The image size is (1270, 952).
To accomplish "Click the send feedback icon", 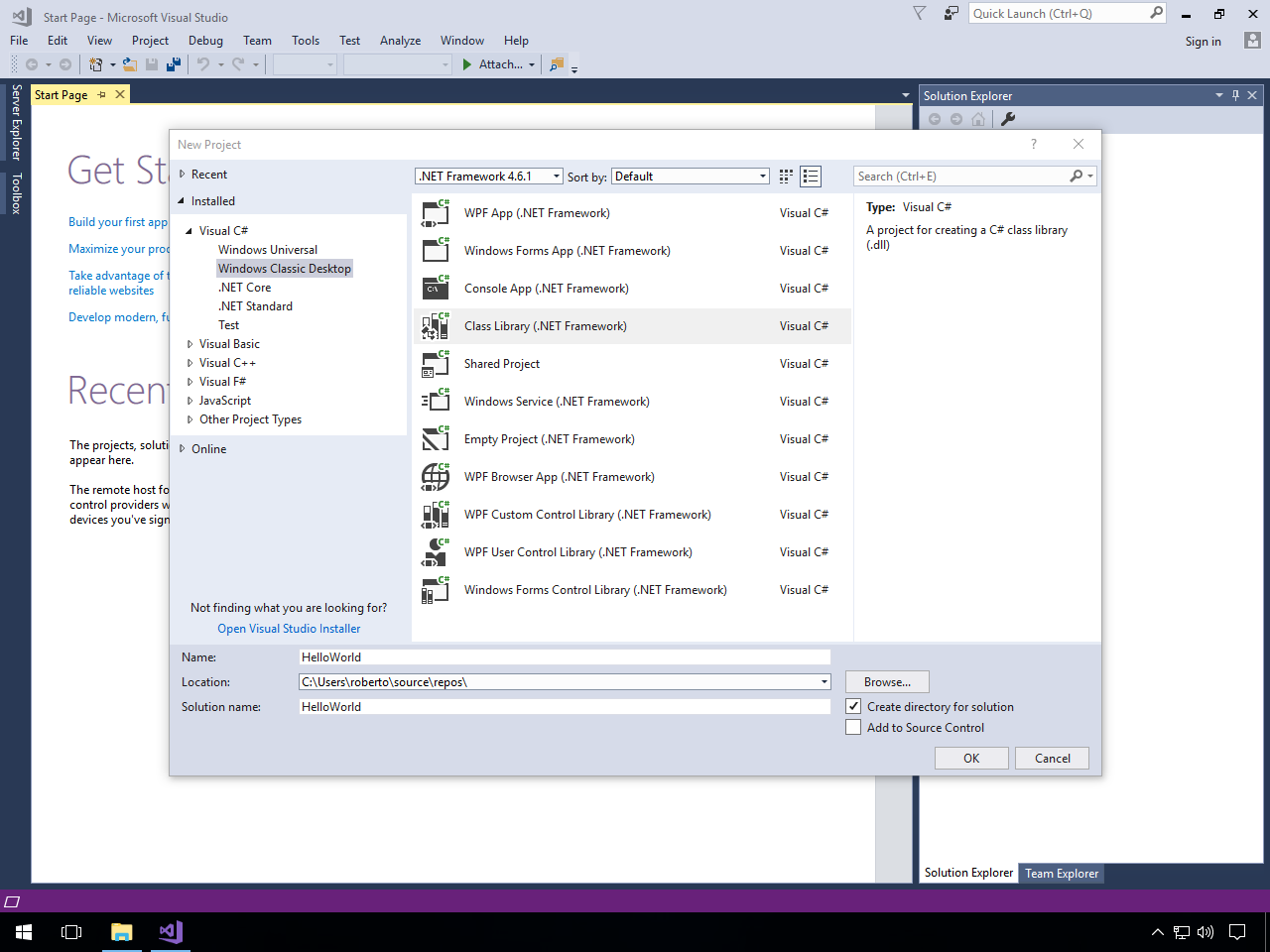I will point(952,14).
